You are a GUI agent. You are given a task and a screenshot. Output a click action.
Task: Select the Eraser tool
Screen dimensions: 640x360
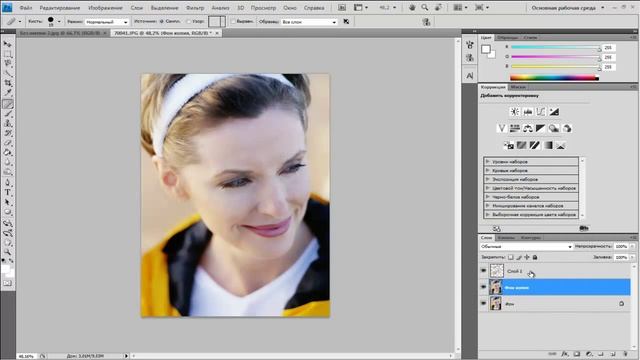click(x=8, y=143)
